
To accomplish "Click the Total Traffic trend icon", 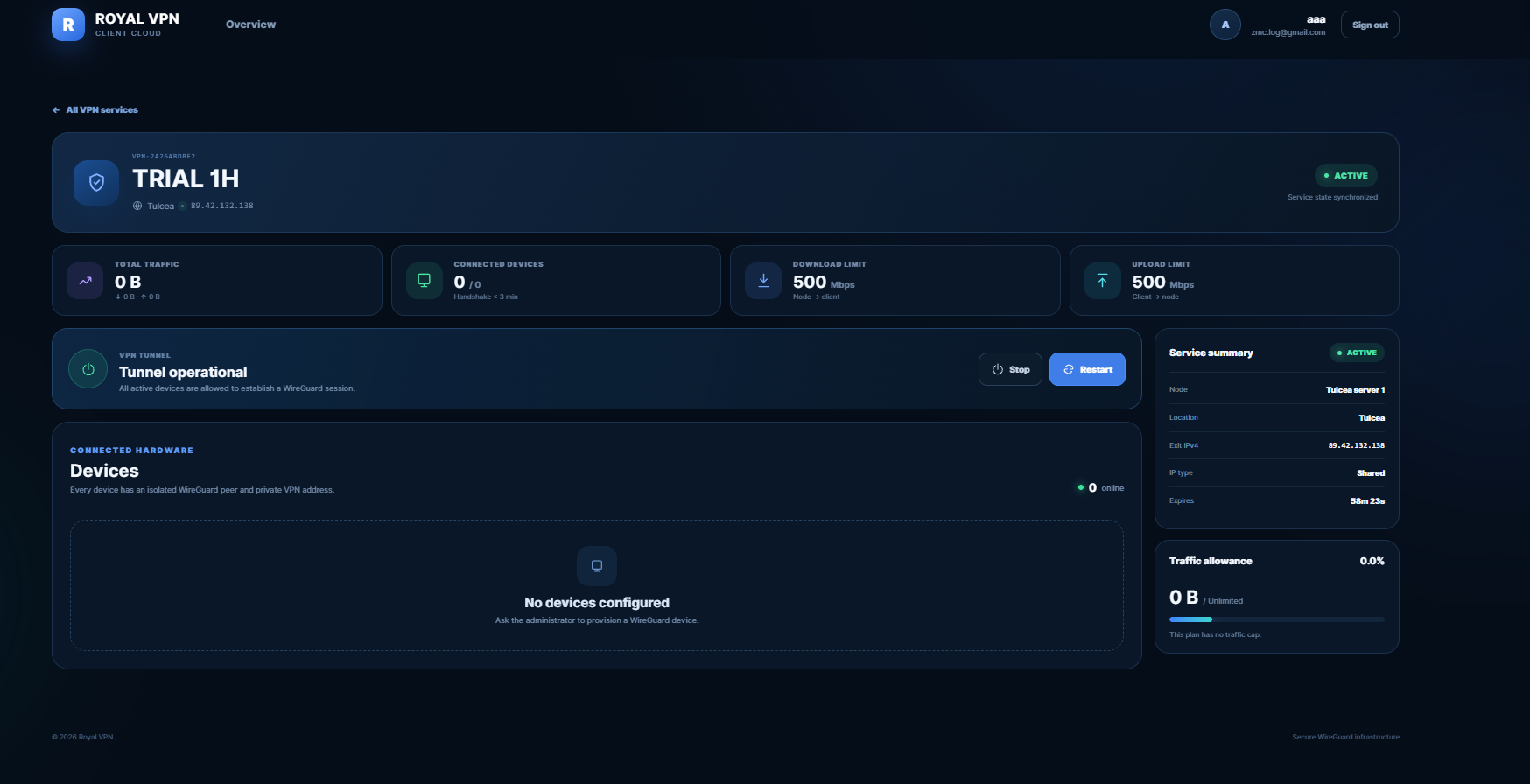I will (x=85, y=281).
